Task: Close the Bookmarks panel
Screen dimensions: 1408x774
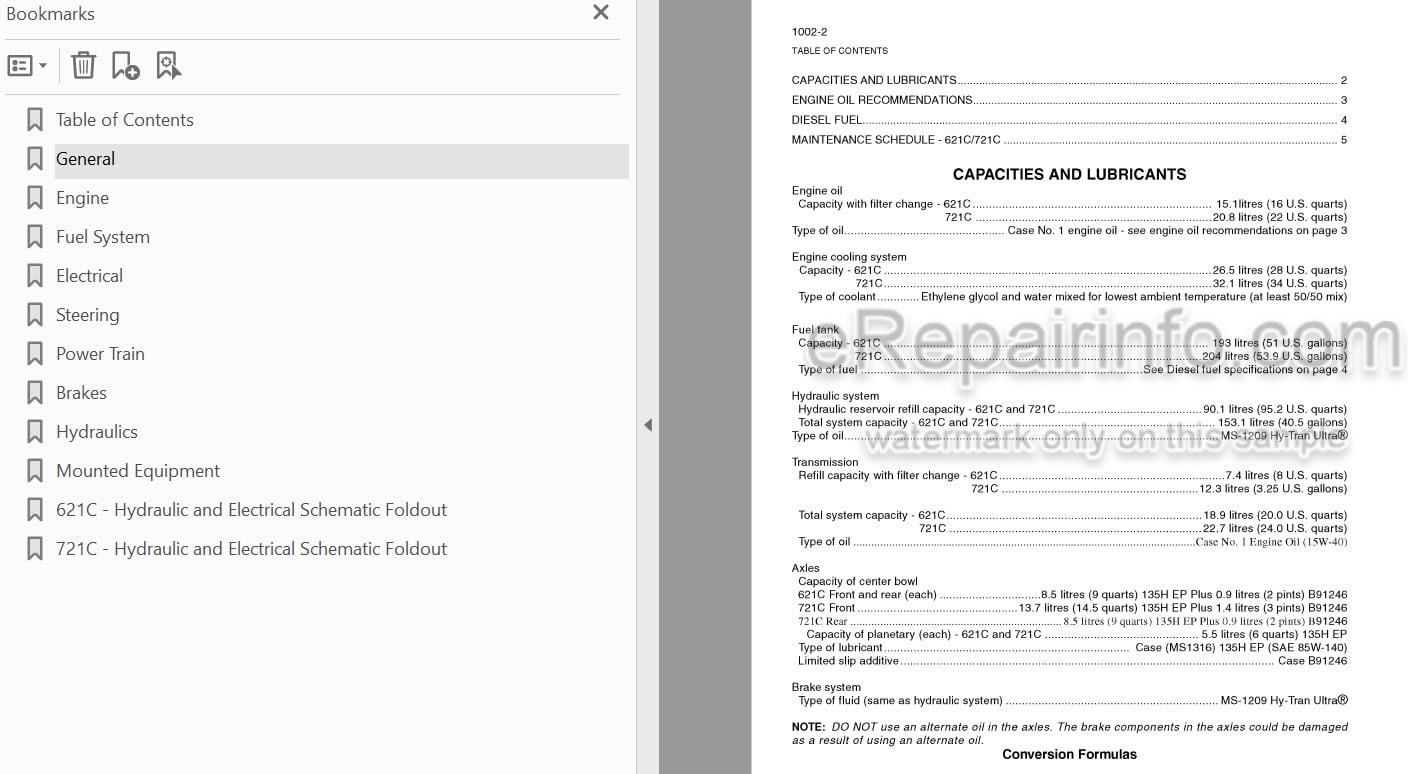Action: pos(601,13)
